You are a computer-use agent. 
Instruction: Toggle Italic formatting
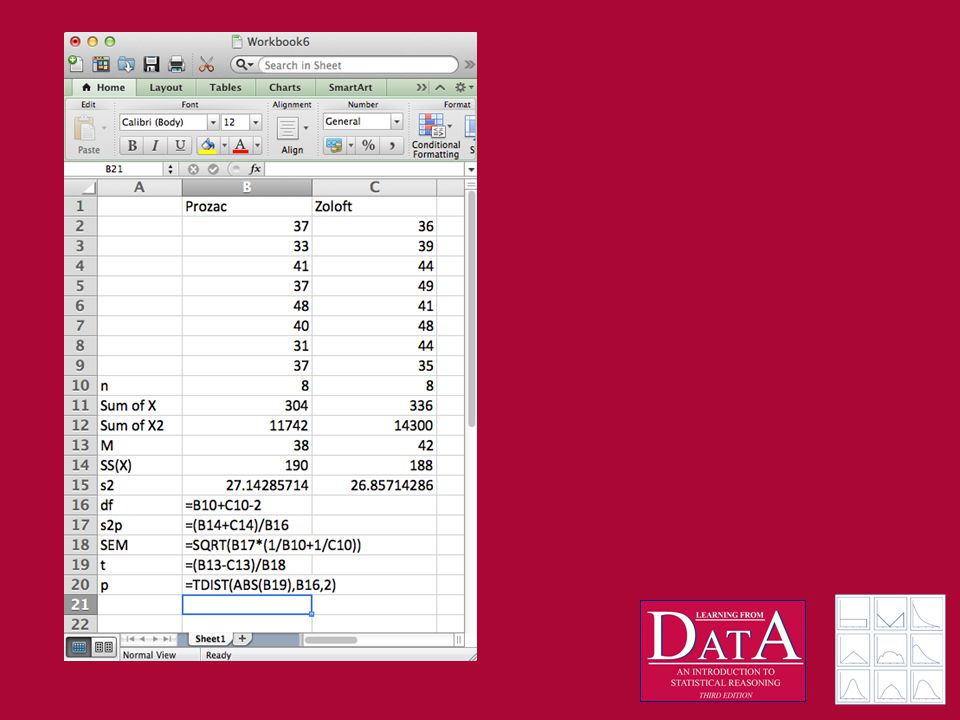click(156, 146)
